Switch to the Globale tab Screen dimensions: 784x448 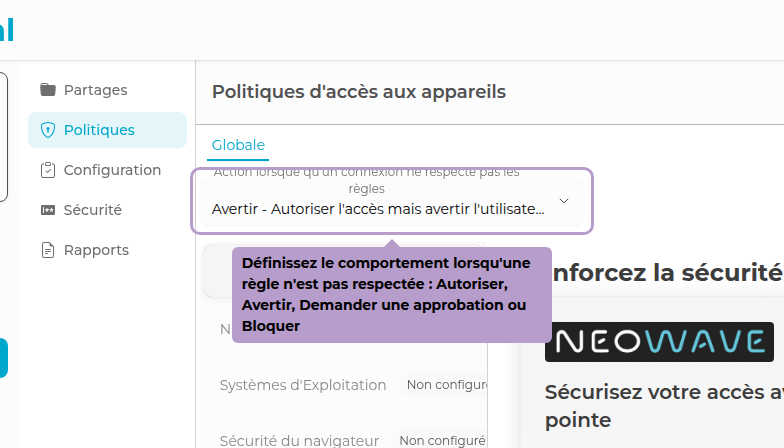click(238, 145)
